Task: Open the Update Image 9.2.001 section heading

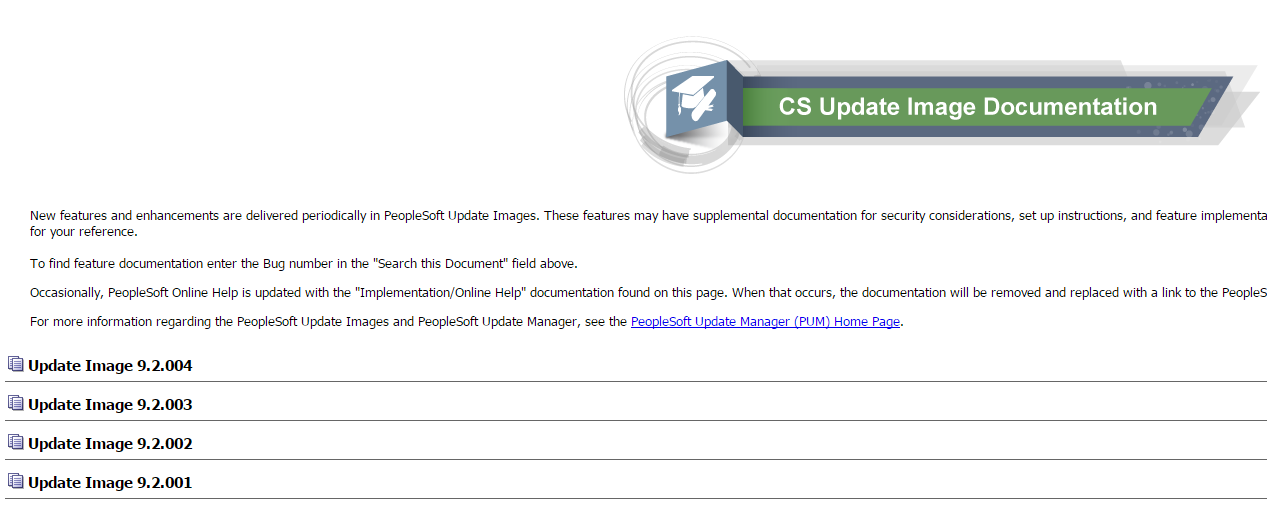Action: click(x=110, y=483)
